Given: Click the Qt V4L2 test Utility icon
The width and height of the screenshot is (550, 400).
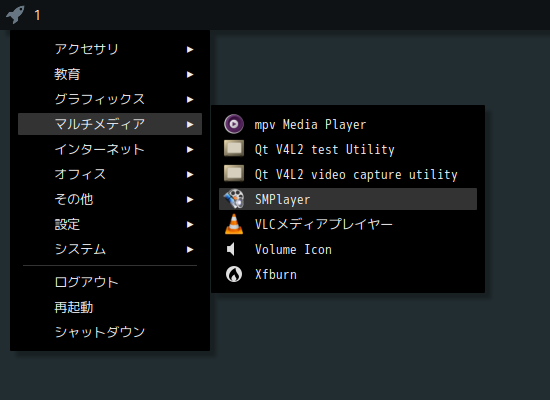Looking at the screenshot, I should tap(234, 149).
